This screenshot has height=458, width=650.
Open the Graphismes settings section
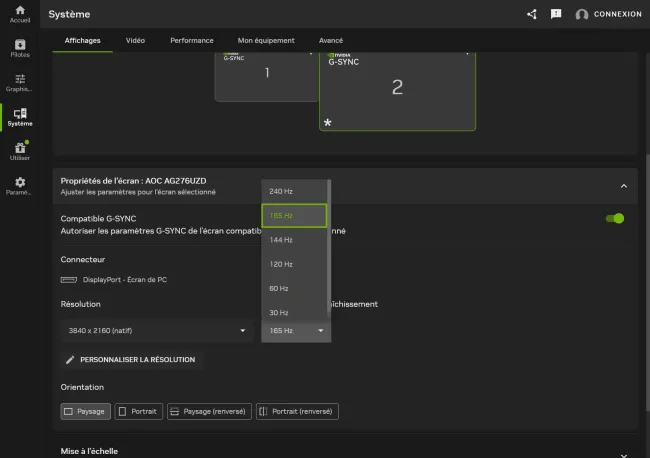tap(20, 83)
